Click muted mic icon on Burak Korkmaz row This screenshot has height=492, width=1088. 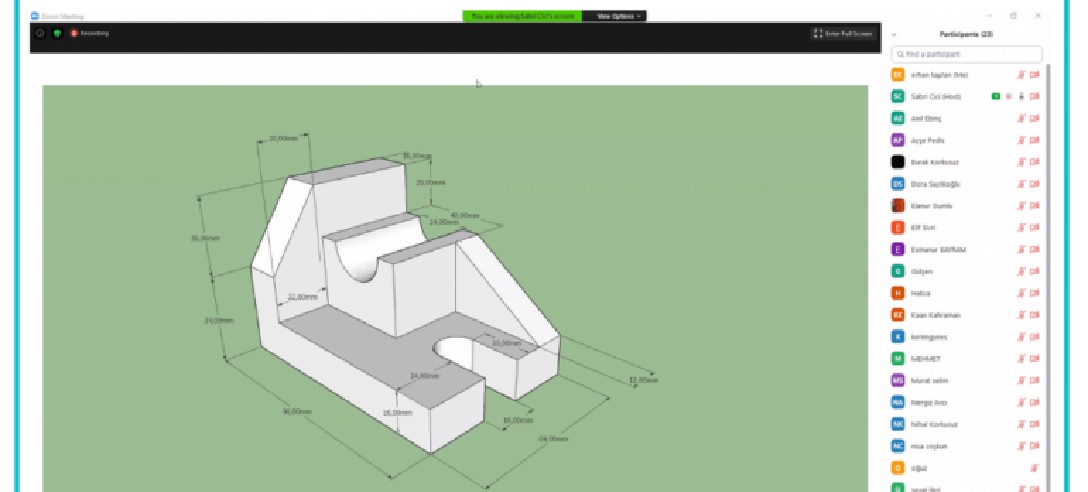coord(1021,162)
